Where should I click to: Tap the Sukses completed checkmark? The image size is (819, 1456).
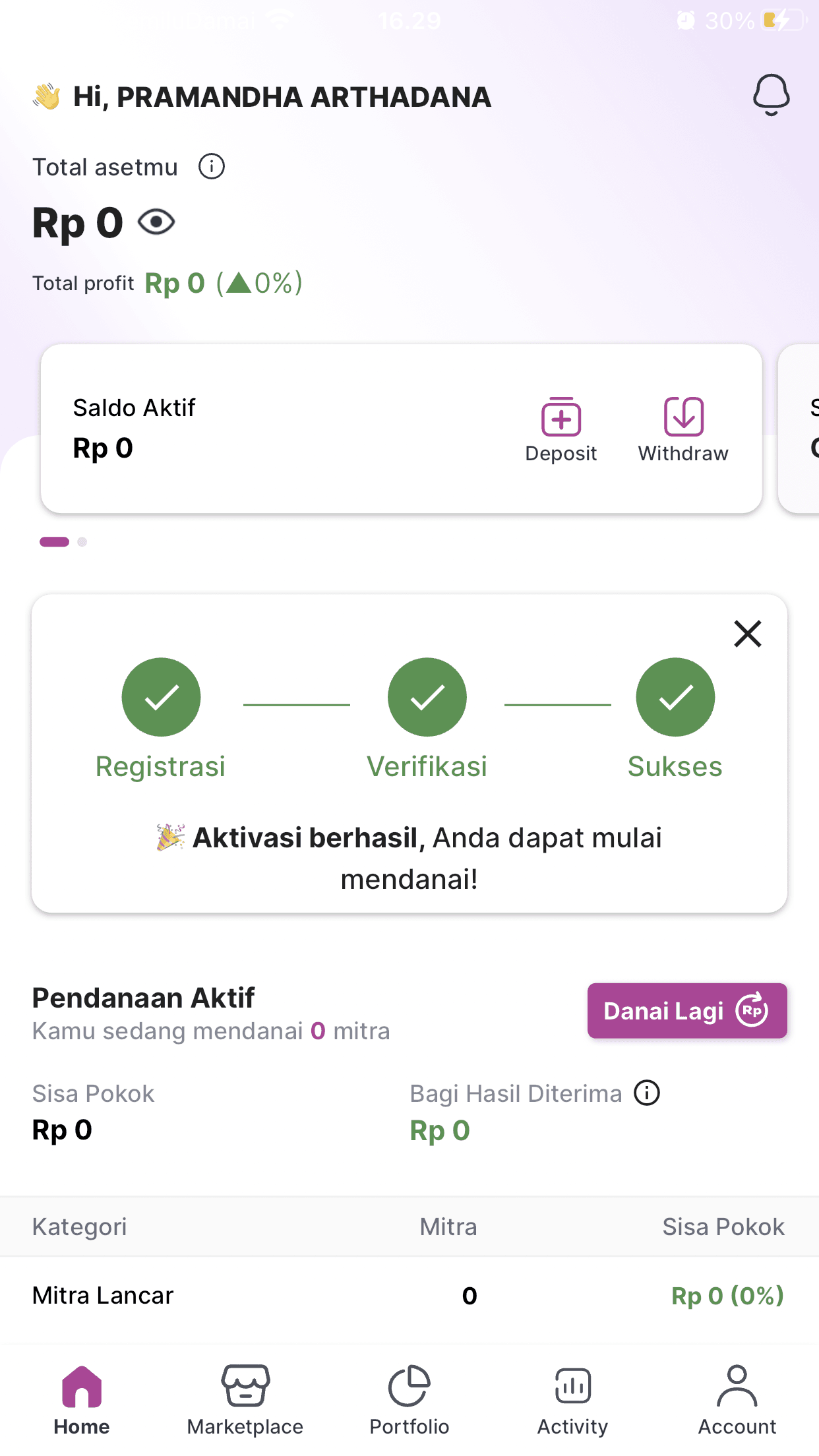(x=675, y=697)
